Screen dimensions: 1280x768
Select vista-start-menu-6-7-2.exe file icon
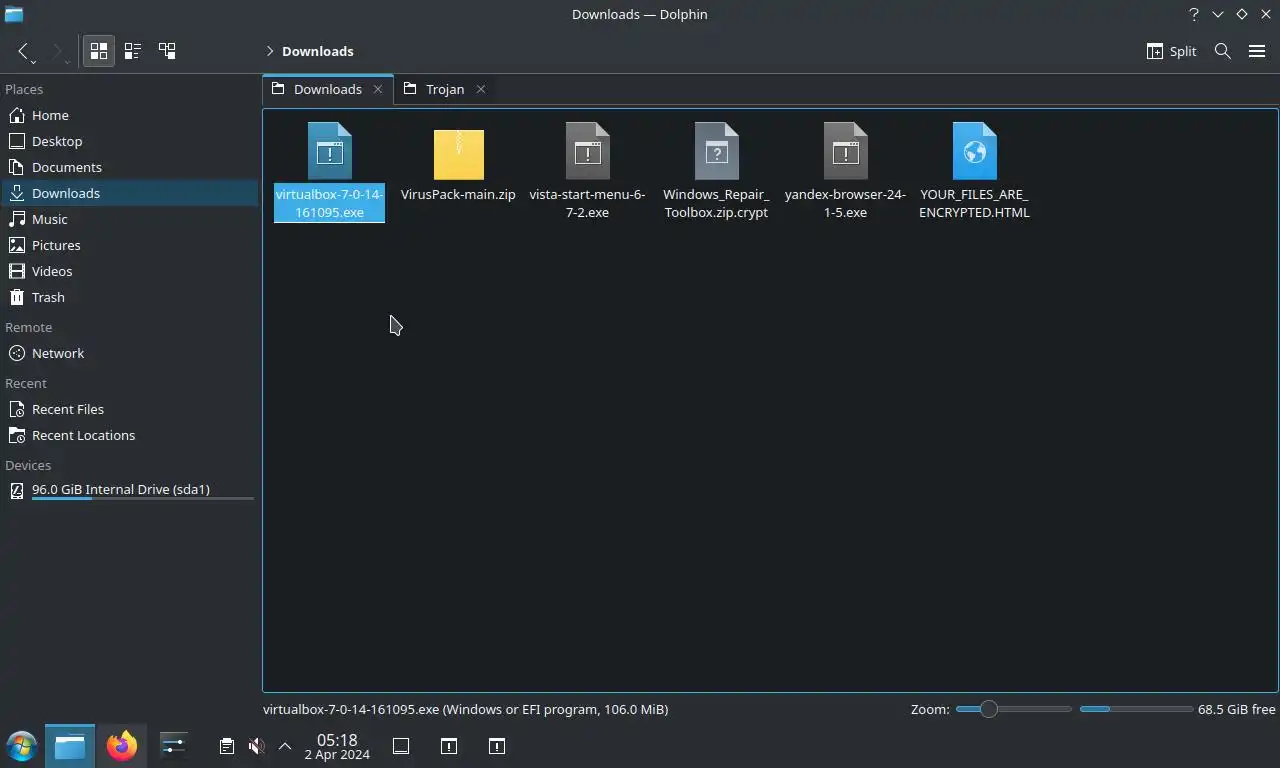[588, 151]
